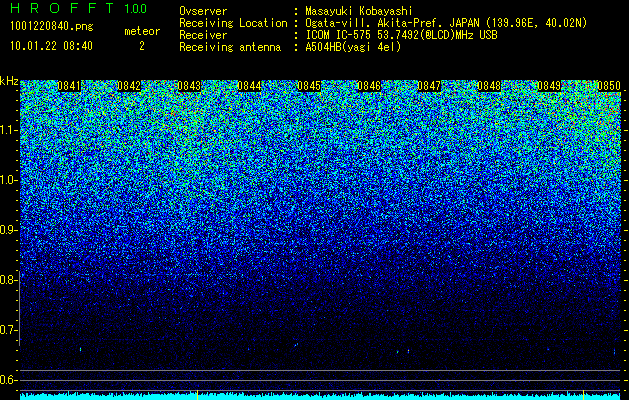629x400 pixels.
Task: Click the 0849 time marker
Action: (549, 86)
